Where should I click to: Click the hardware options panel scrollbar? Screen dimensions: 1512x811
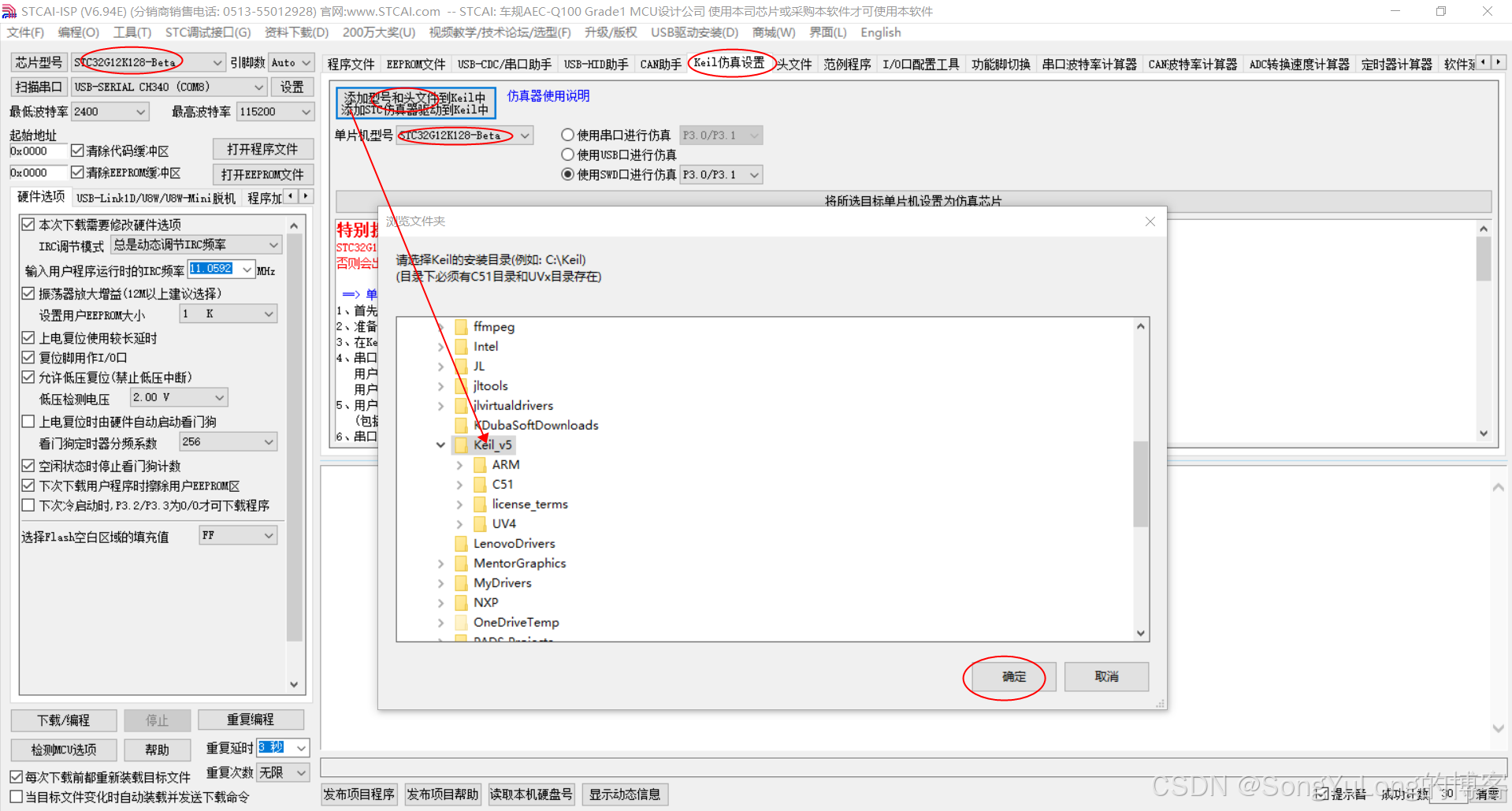(x=294, y=437)
